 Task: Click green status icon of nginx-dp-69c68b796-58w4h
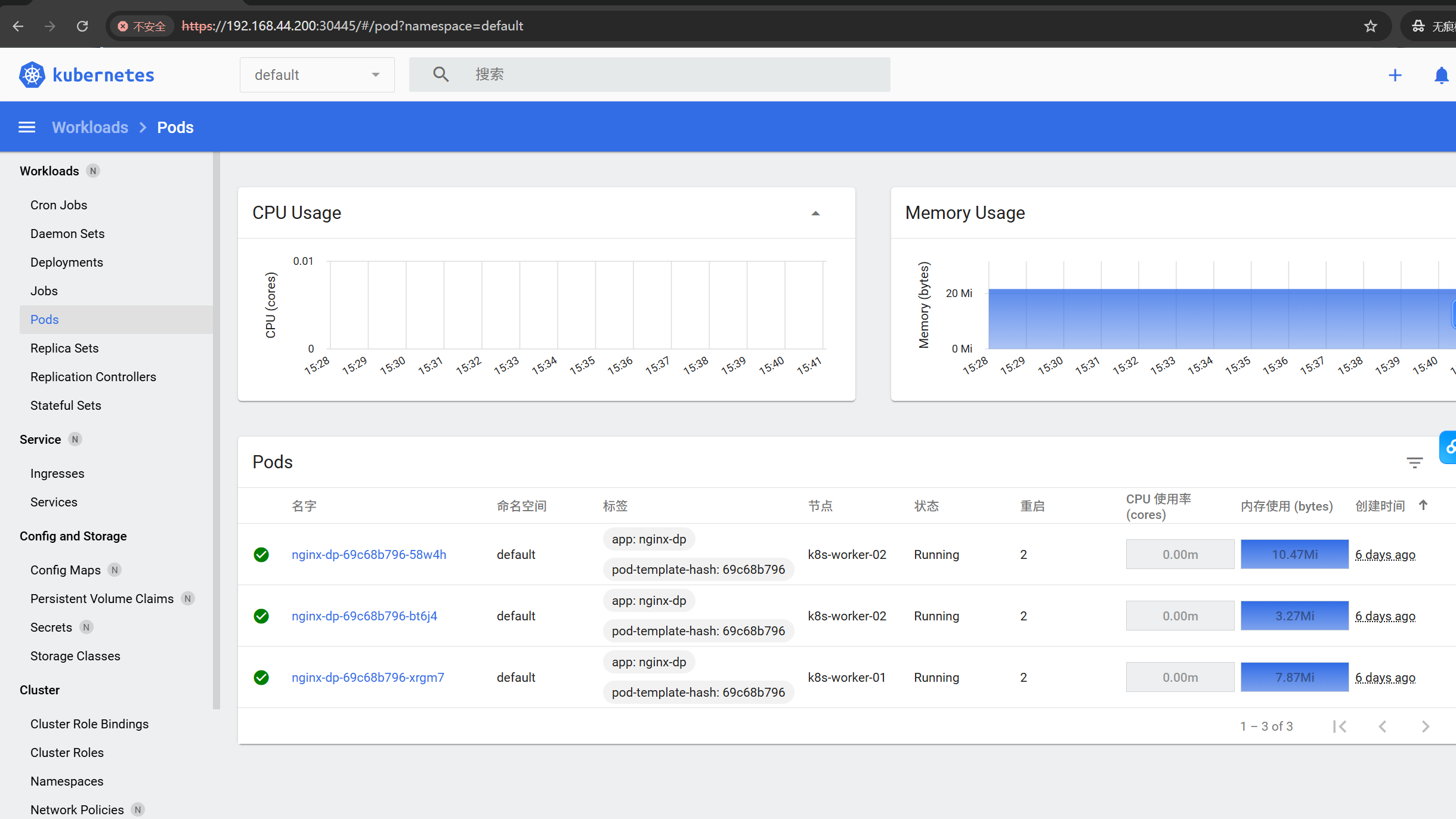coord(261,555)
